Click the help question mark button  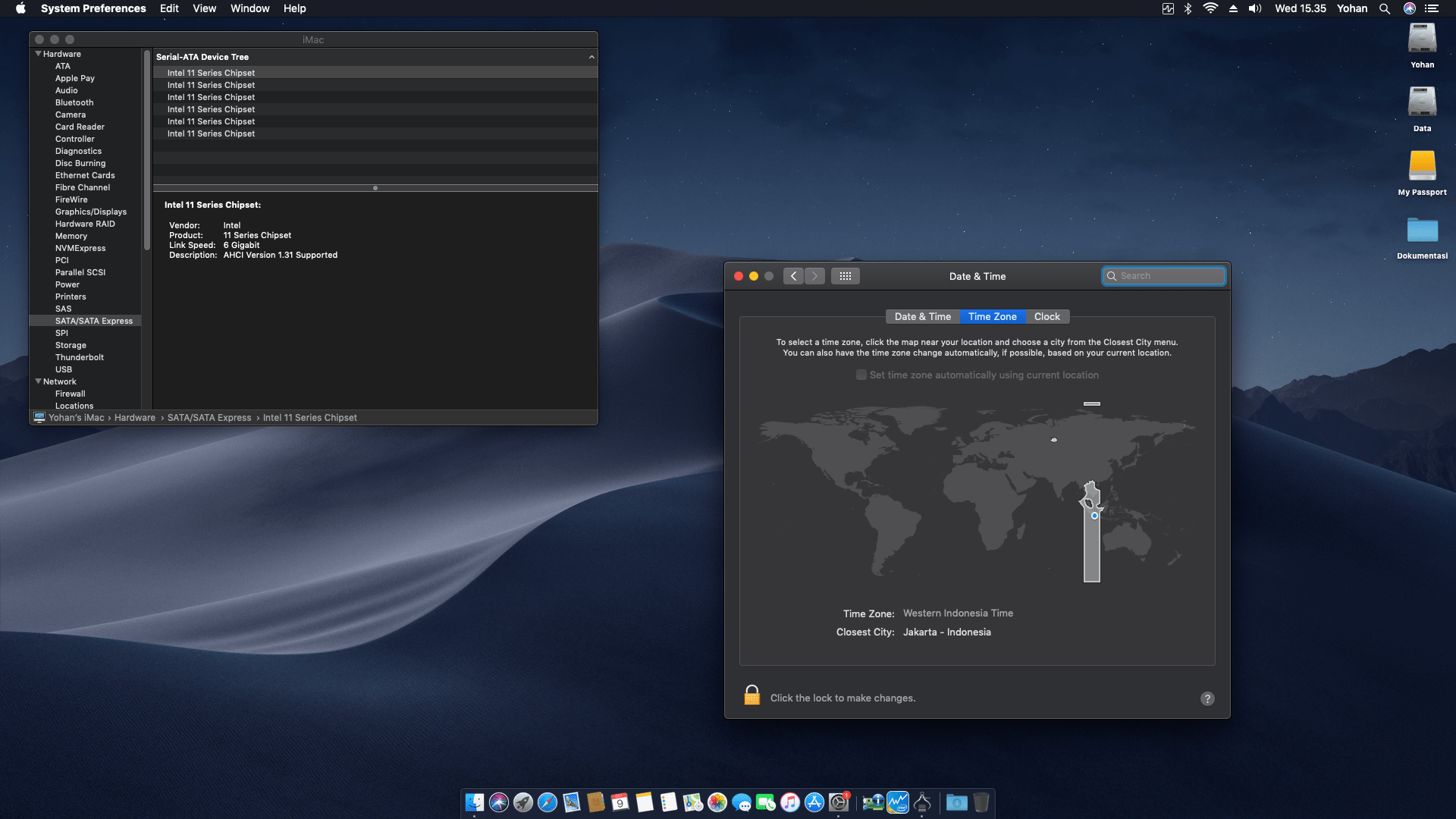[x=1207, y=698]
